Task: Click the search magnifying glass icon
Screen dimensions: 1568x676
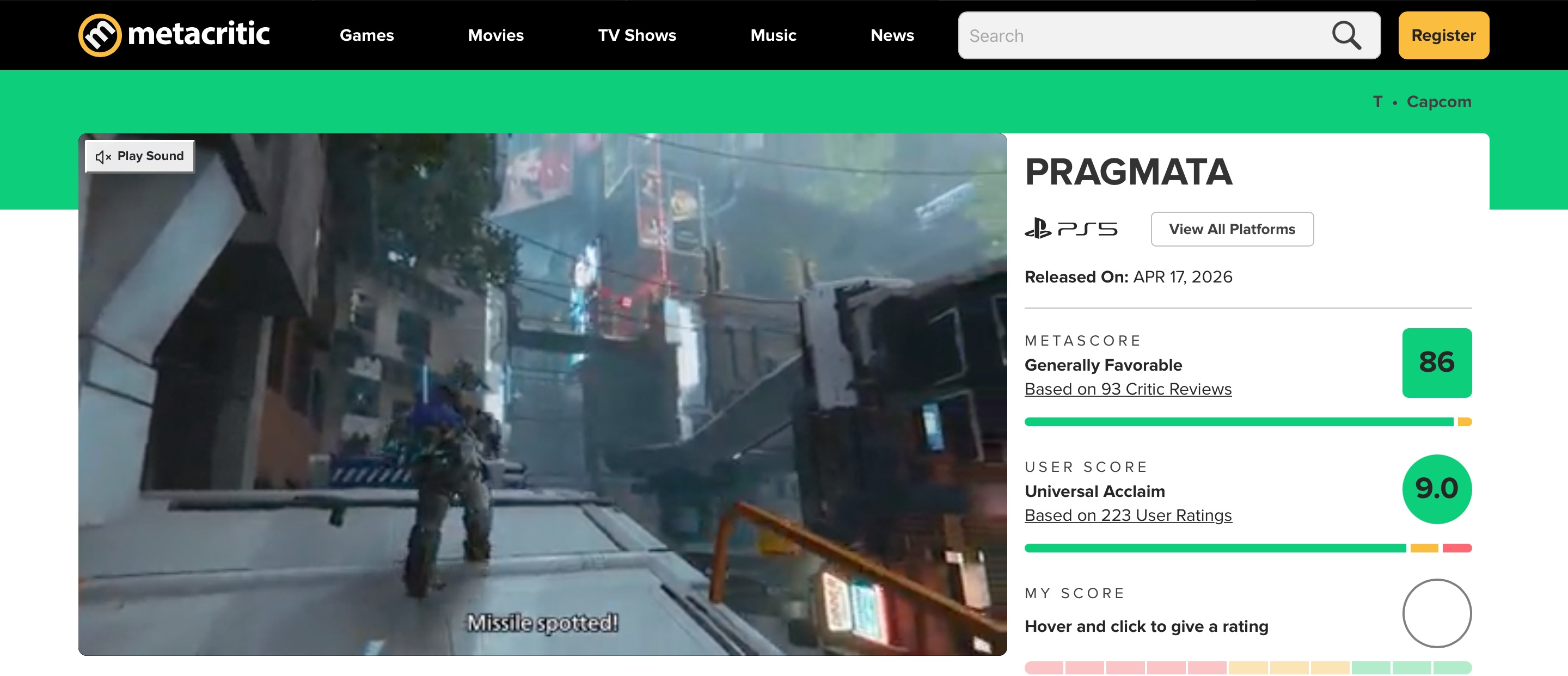Action: click(1346, 35)
